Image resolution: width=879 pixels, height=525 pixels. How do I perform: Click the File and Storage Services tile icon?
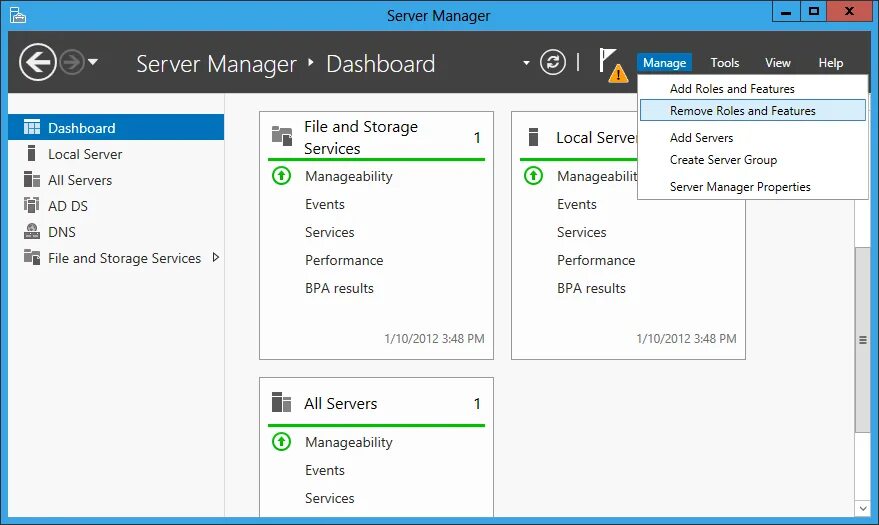click(x=282, y=136)
